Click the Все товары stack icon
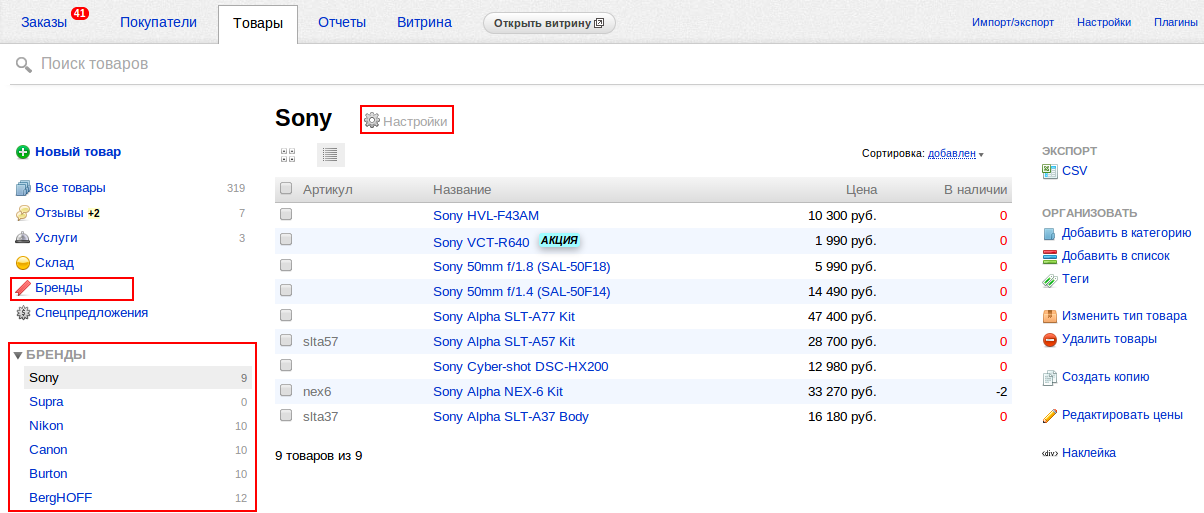The height and width of the screenshot is (513, 1204). point(23,188)
